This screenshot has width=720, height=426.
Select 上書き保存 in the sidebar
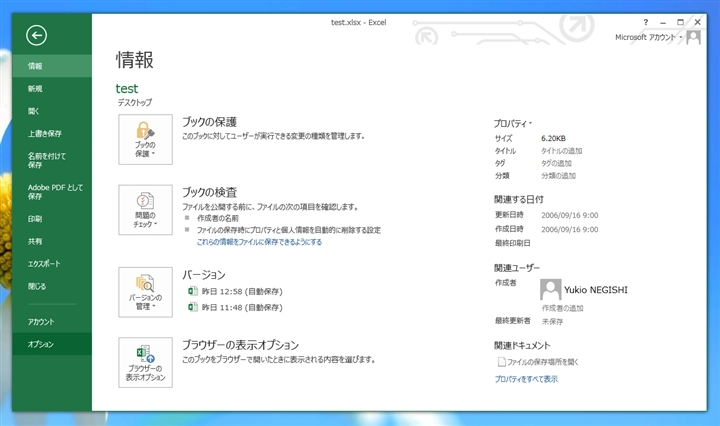coord(52,134)
